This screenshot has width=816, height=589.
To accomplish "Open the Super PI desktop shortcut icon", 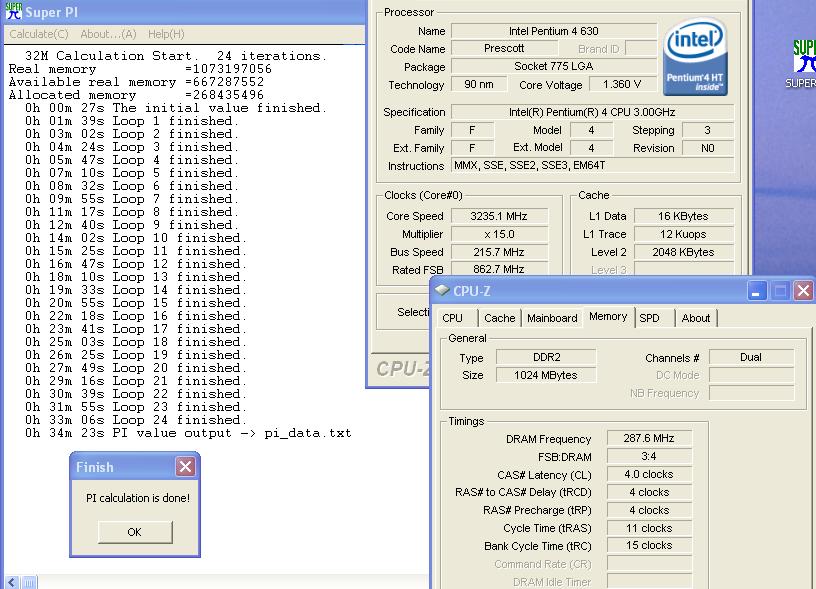I will [x=805, y=64].
